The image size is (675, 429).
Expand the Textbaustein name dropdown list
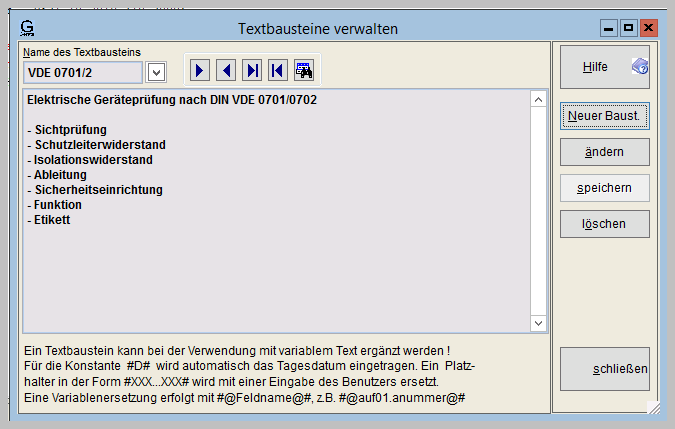tap(156, 72)
